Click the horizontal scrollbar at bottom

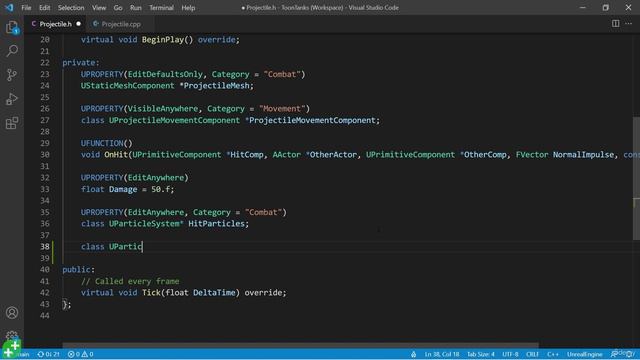[300, 345]
